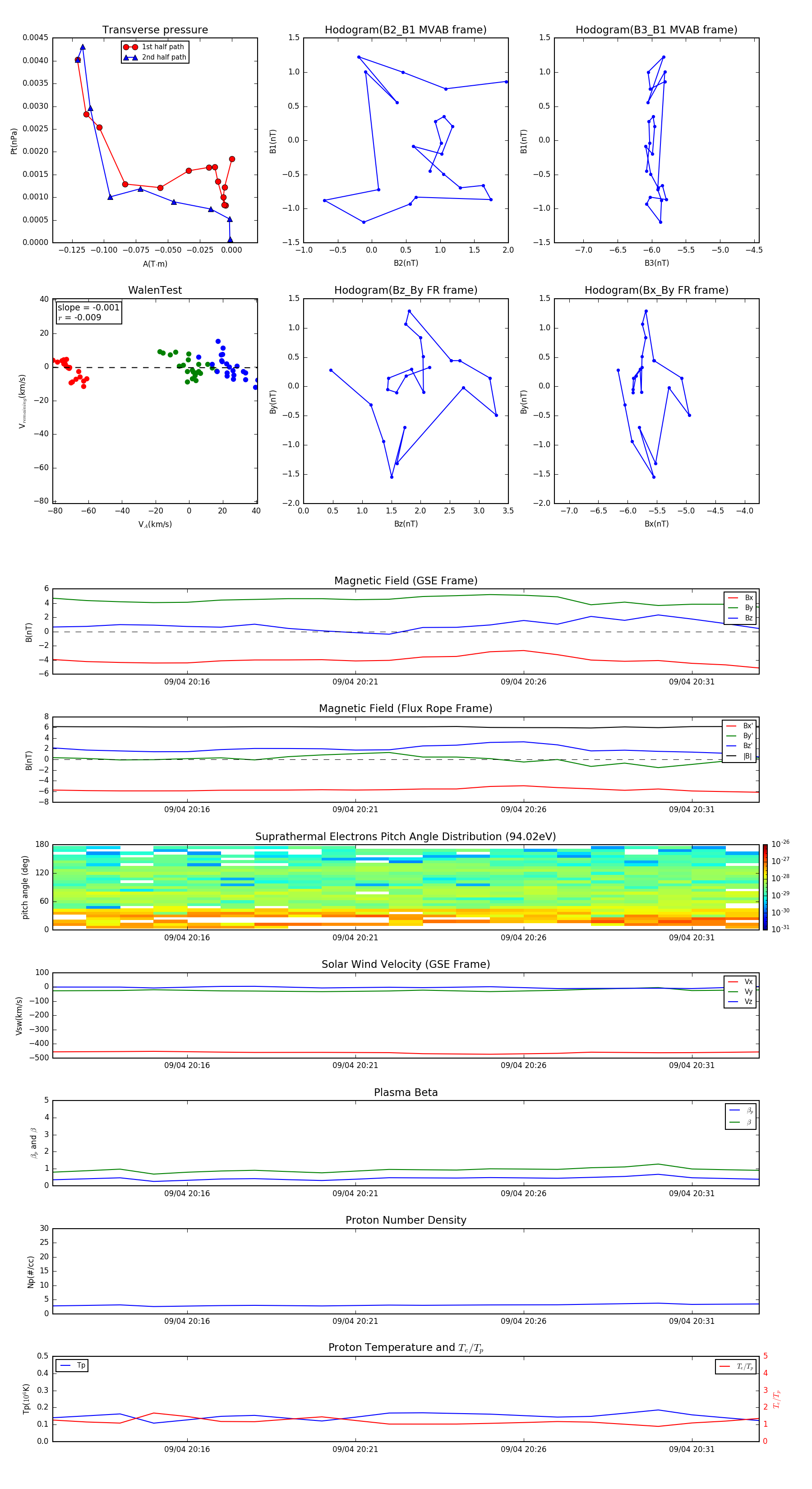This screenshot has height=1489, width=812.
Task: Click the Proton Number Density title
Action: tap(406, 1220)
